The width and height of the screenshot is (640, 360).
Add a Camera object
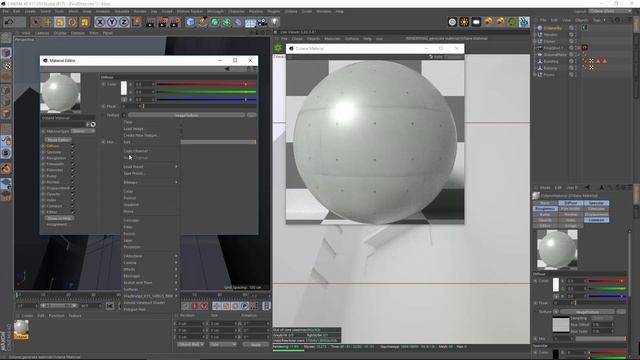262,22
